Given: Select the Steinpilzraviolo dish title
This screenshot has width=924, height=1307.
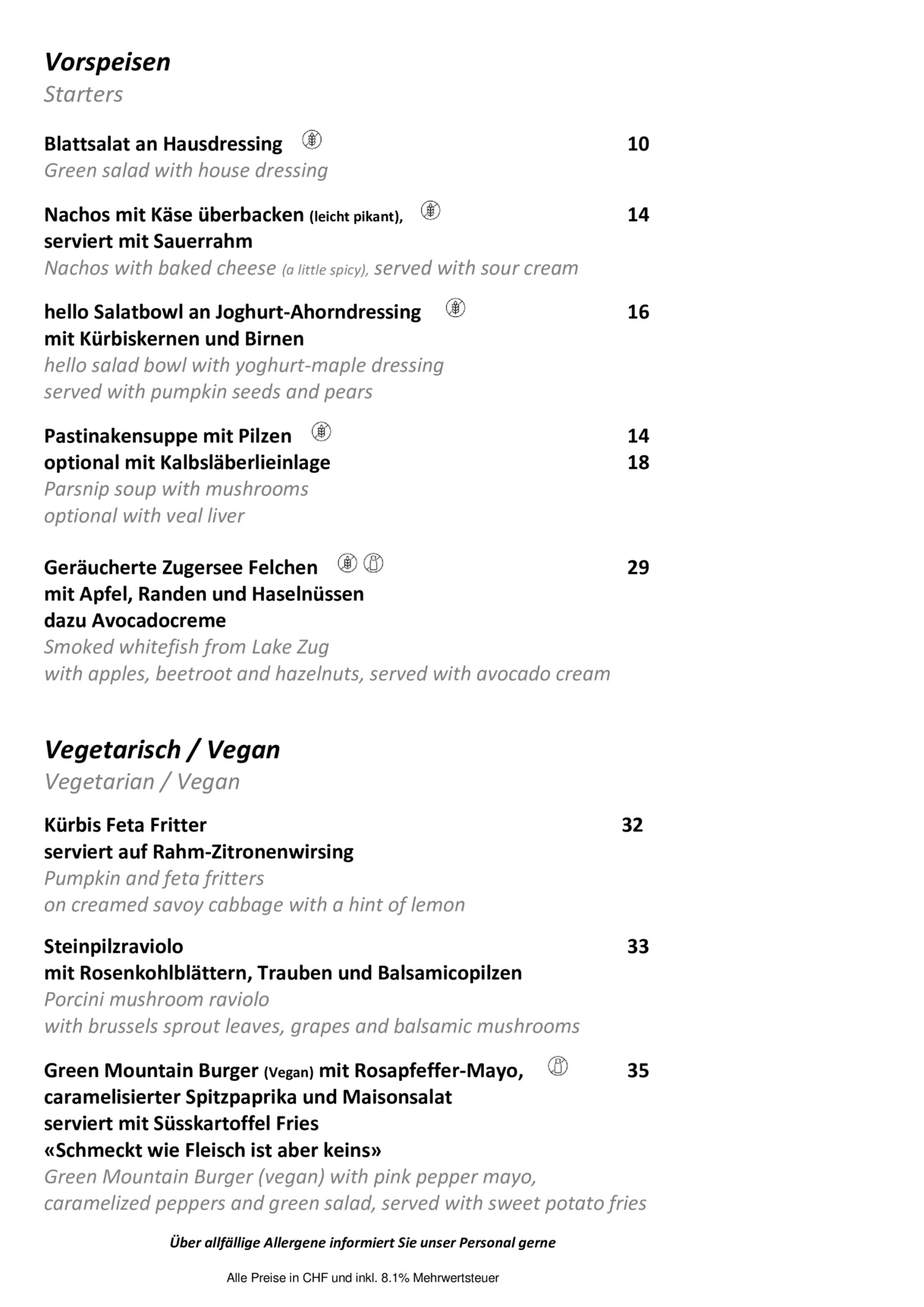Looking at the screenshot, I should (x=114, y=946).
